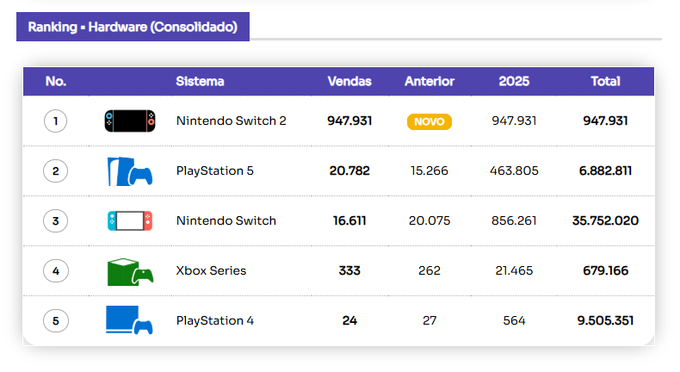Click the rank 5 circle badge

(56, 321)
